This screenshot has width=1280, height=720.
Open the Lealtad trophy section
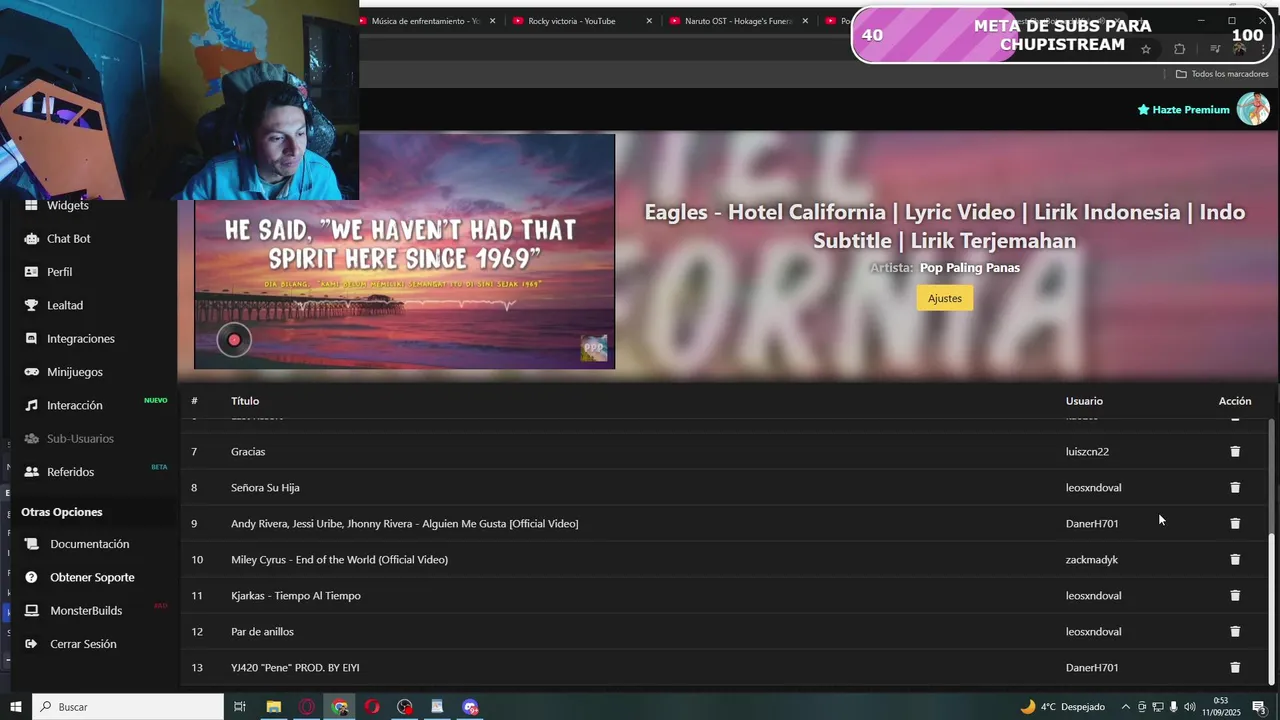pyautogui.click(x=65, y=305)
